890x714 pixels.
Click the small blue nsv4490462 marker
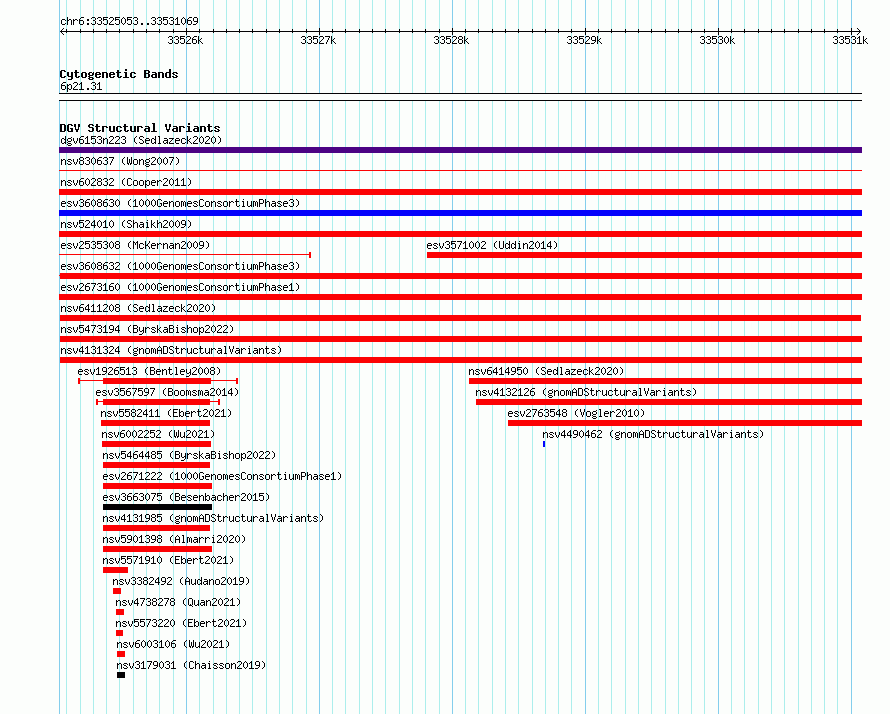(544, 444)
